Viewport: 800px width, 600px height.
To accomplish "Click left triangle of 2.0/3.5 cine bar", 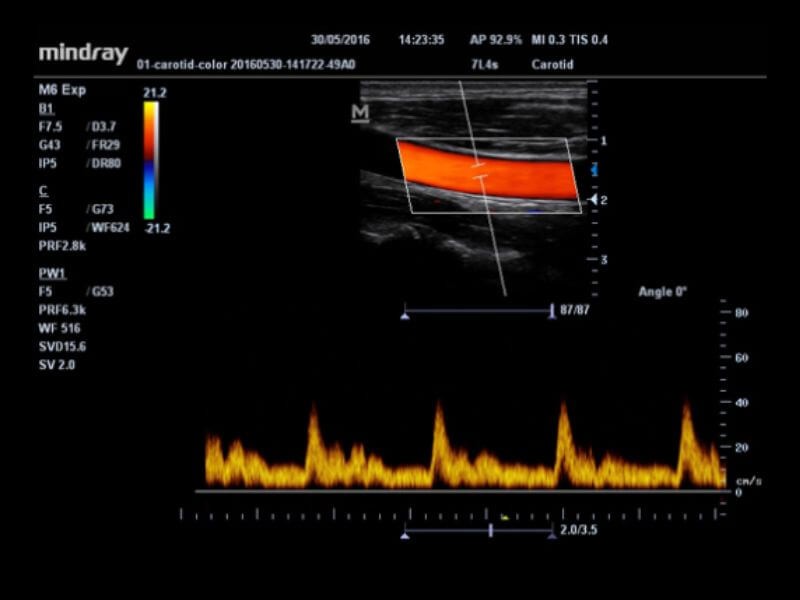I will [x=404, y=535].
